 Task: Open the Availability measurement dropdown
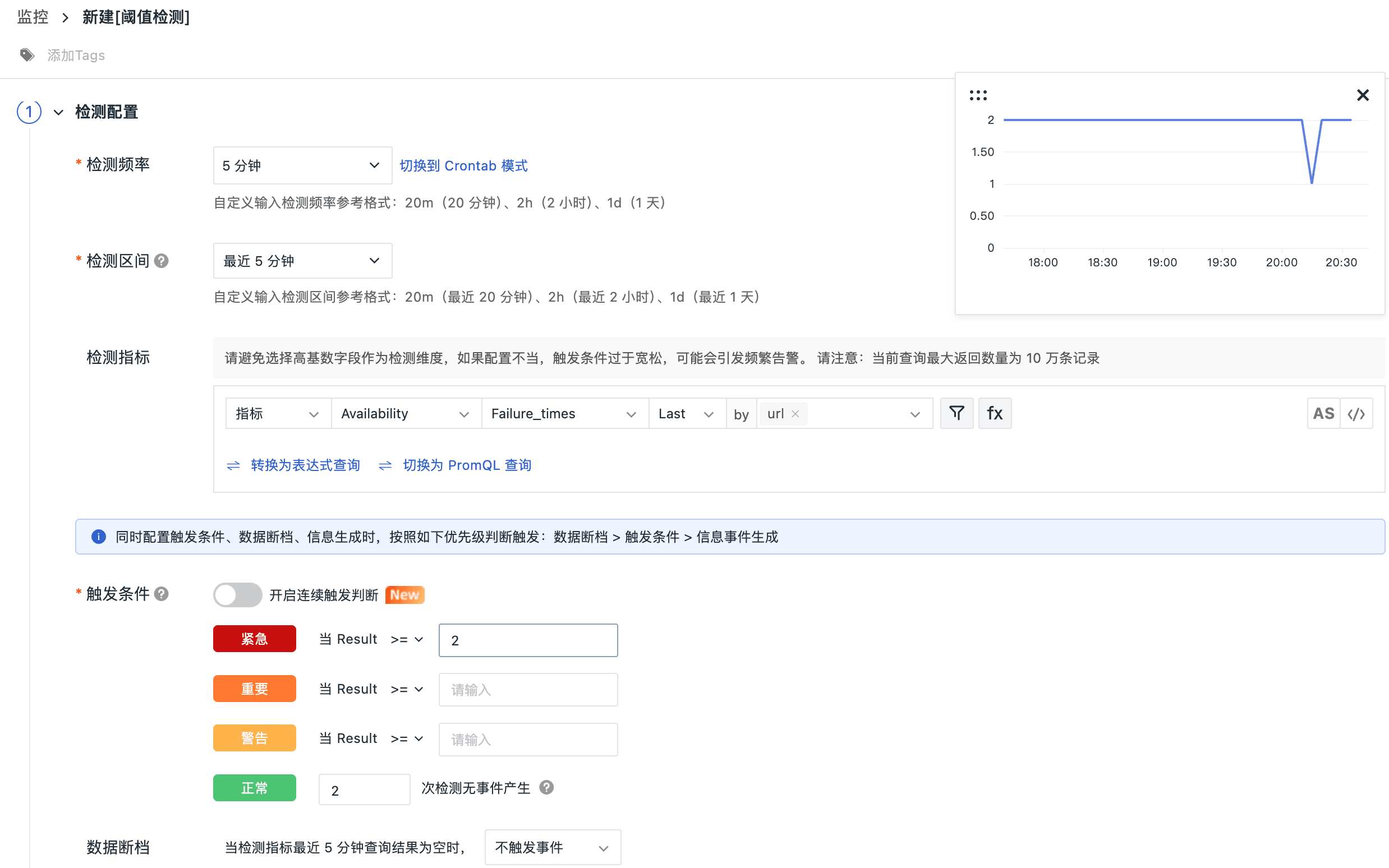406,413
